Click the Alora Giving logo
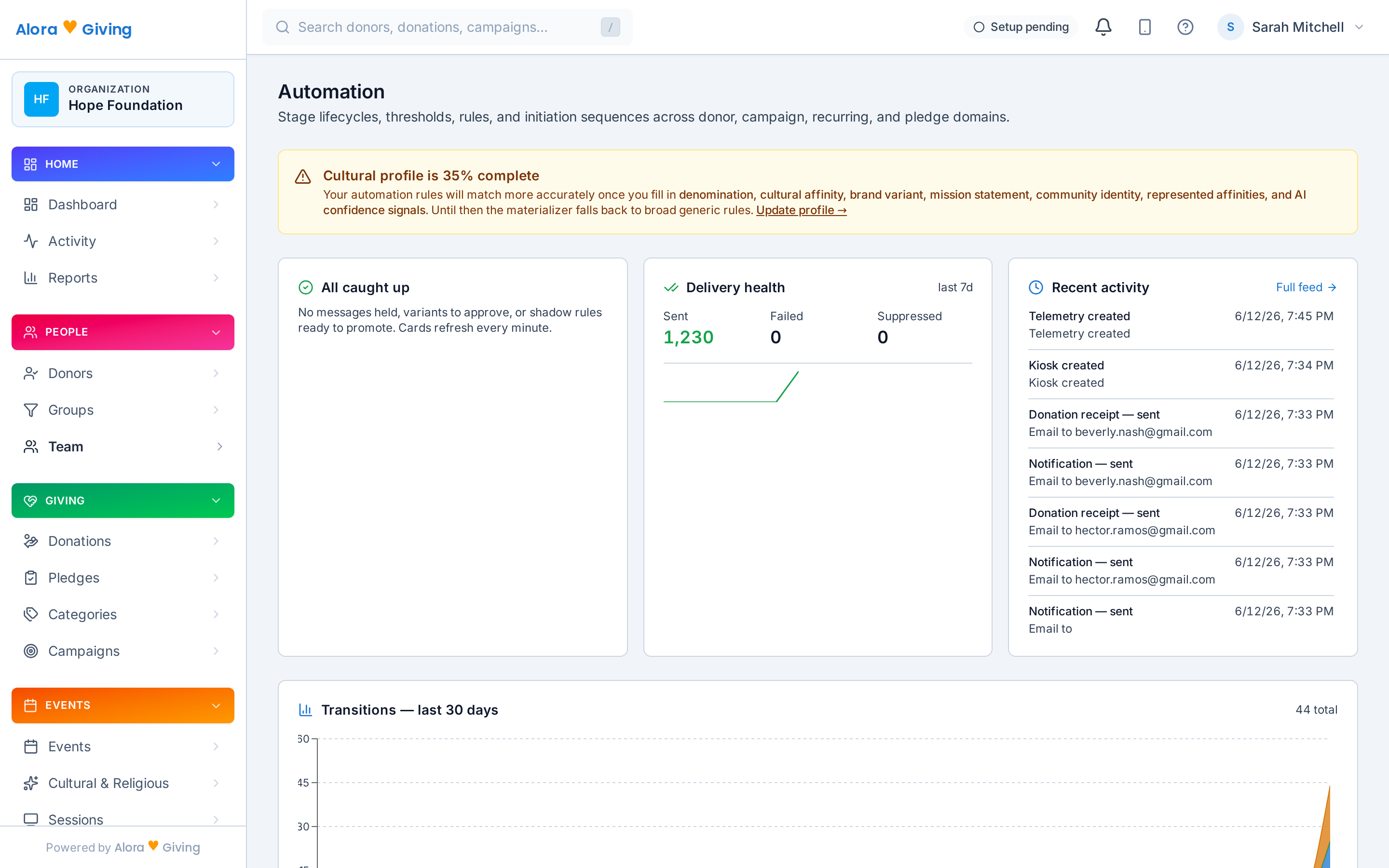Image resolution: width=1389 pixels, height=868 pixels. coord(73,28)
